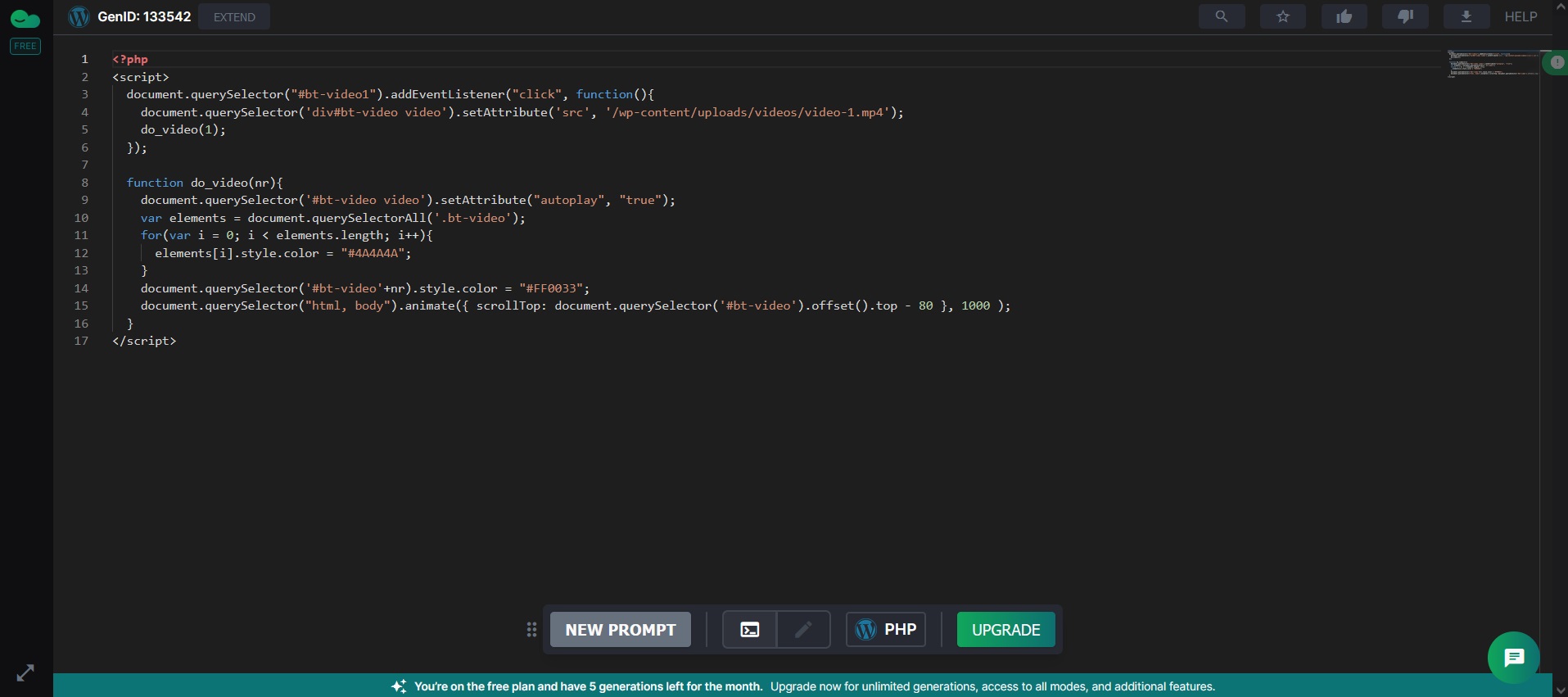Click 'GenID: 133542' title text

pyautogui.click(x=144, y=16)
